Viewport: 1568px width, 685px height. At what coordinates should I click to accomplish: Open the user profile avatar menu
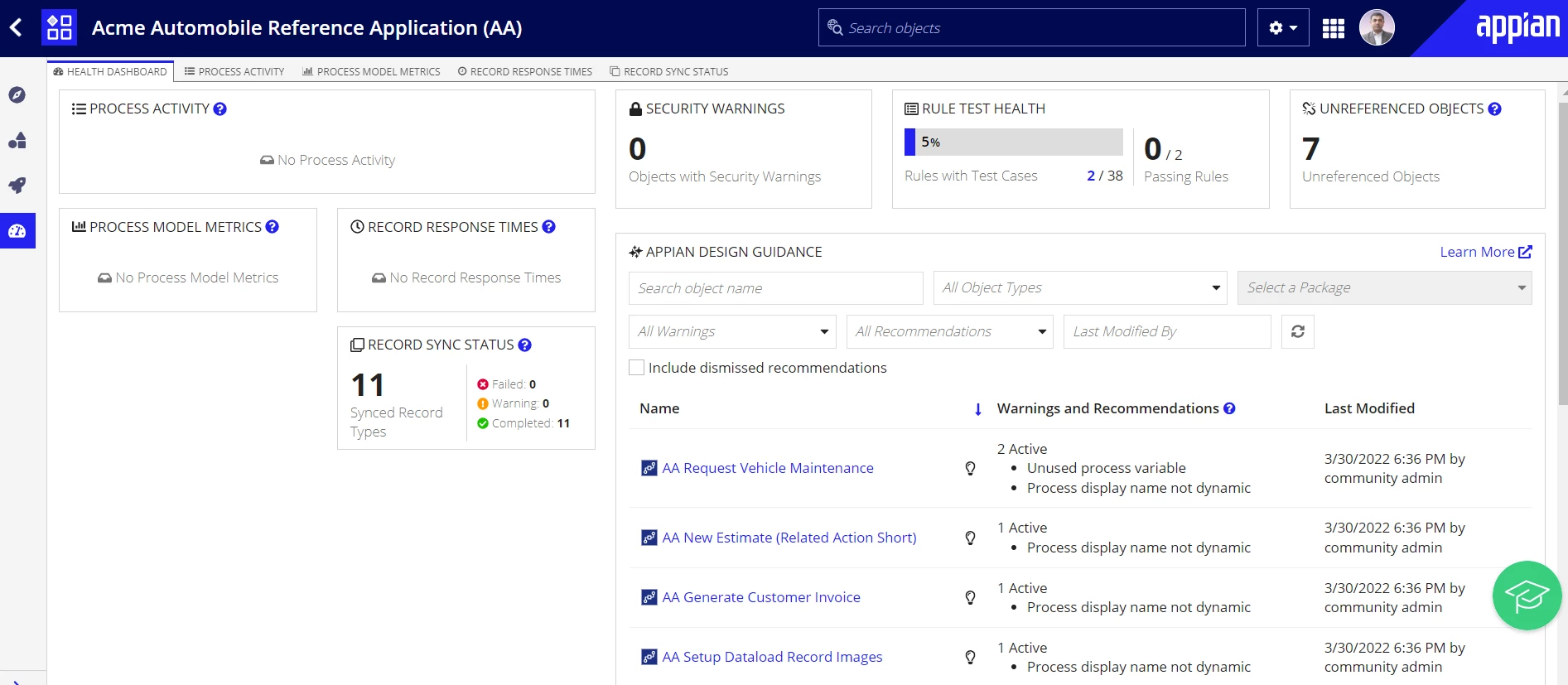point(1377,28)
